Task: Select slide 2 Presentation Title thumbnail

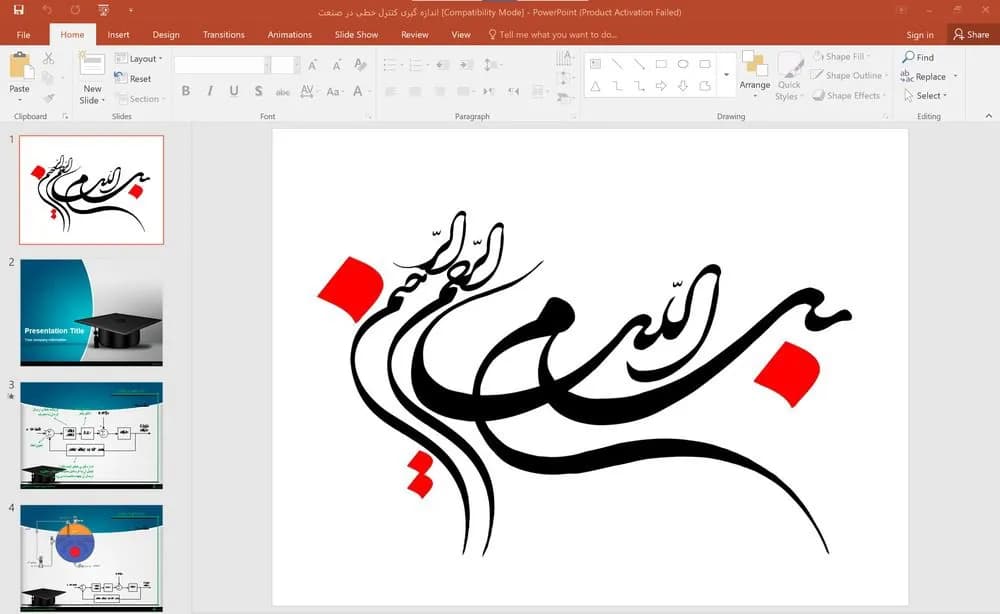Action: click(91, 312)
